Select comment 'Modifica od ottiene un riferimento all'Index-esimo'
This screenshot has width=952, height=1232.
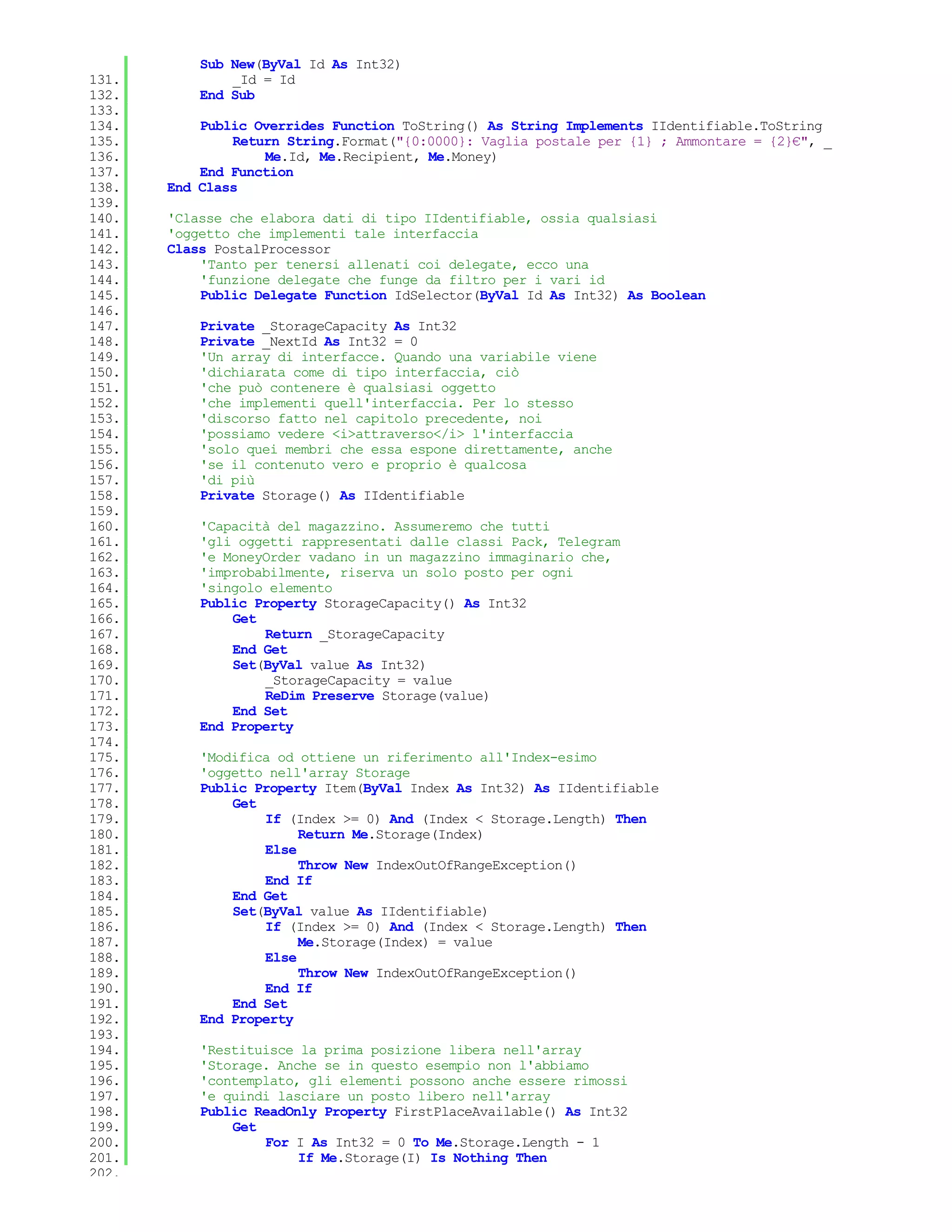398,757
